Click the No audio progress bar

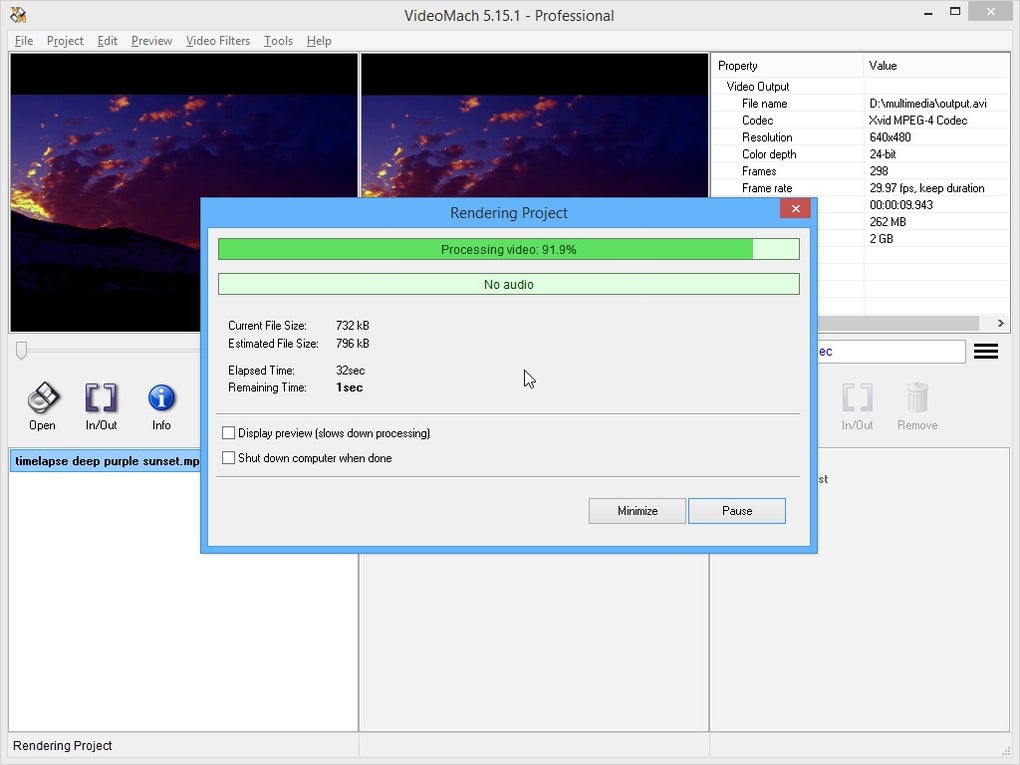tap(509, 284)
